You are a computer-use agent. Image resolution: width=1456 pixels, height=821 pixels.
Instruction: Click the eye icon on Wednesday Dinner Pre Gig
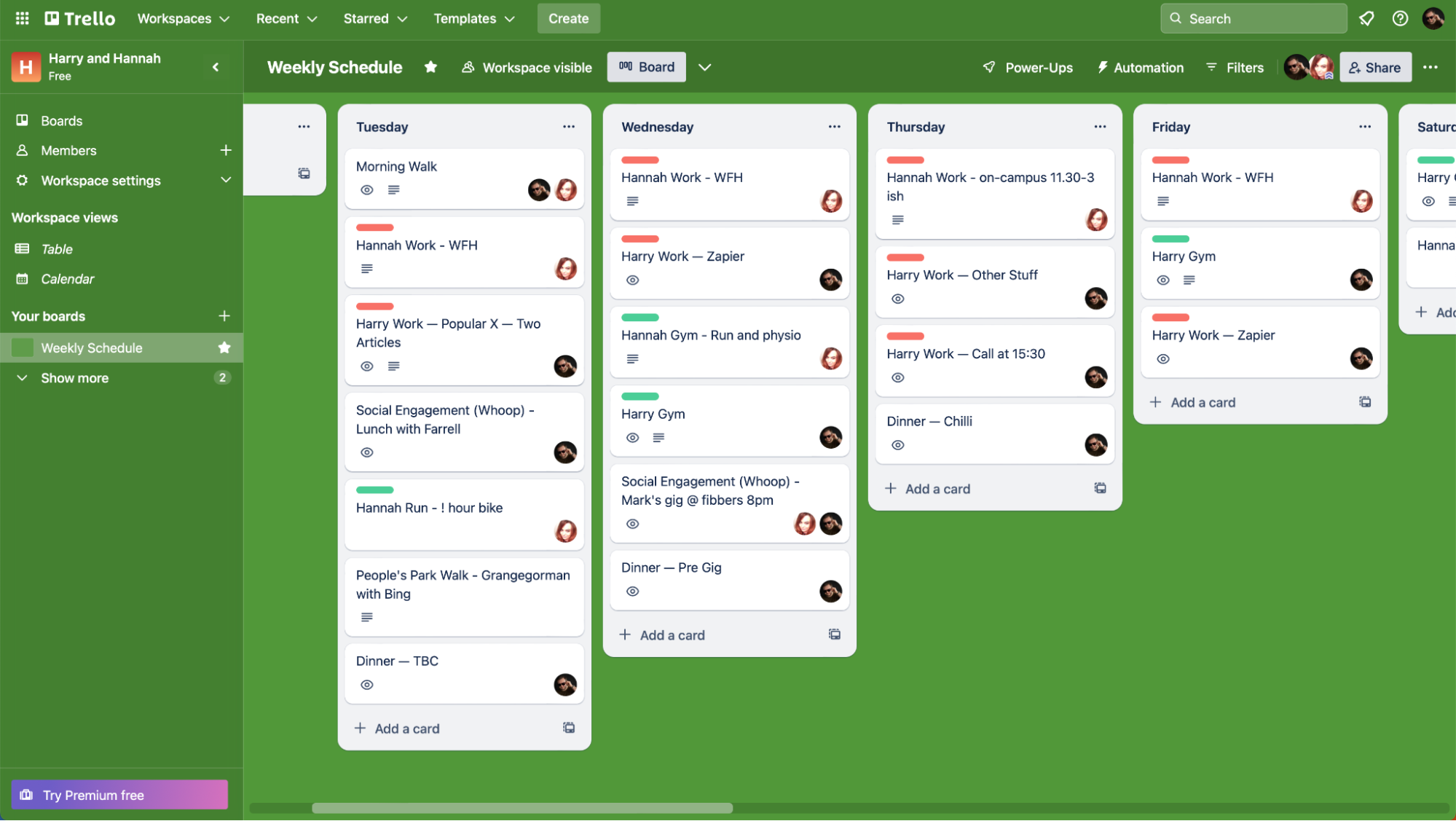pyautogui.click(x=632, y=591)
